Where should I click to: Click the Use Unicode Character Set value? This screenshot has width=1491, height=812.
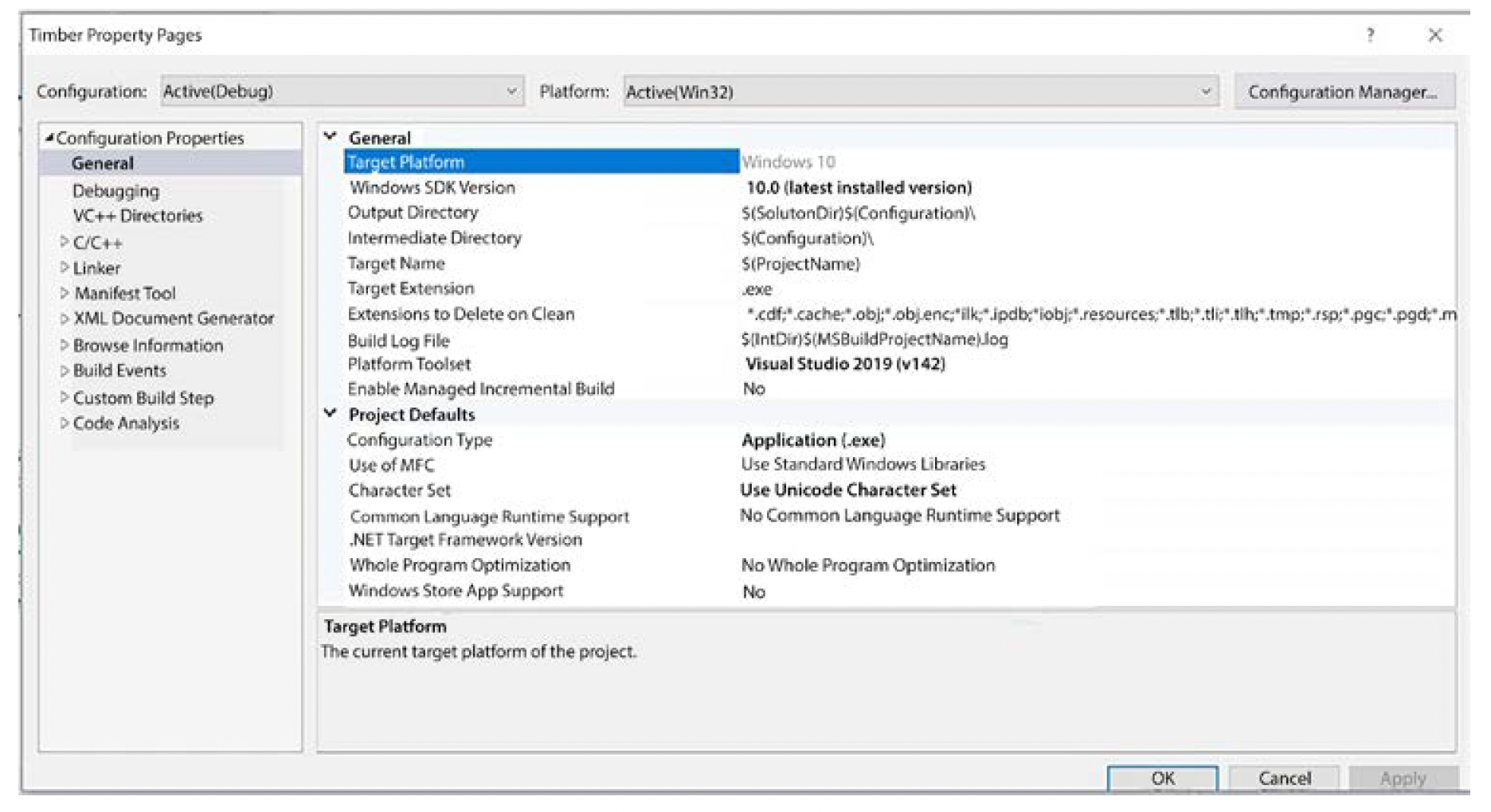point(848,490)
